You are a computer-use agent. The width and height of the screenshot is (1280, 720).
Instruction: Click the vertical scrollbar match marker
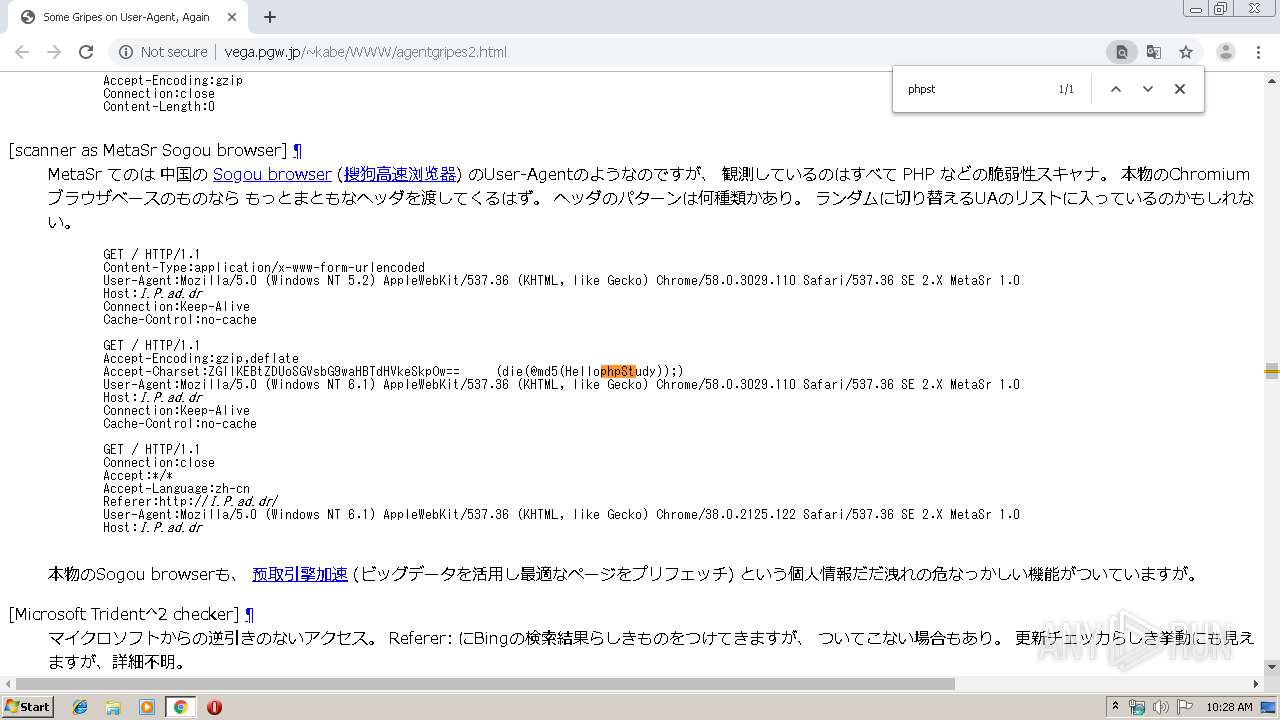tap(1272, 372)
